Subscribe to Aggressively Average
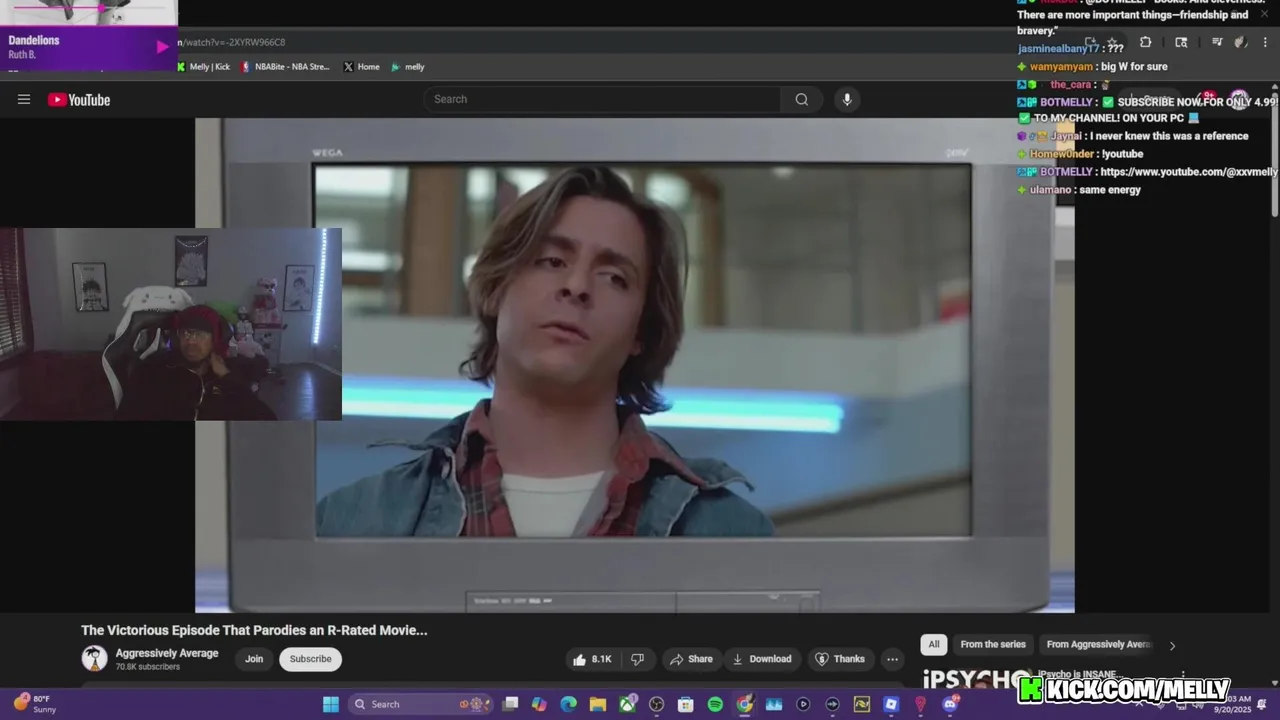1280x720 pixels. [310, 659]
